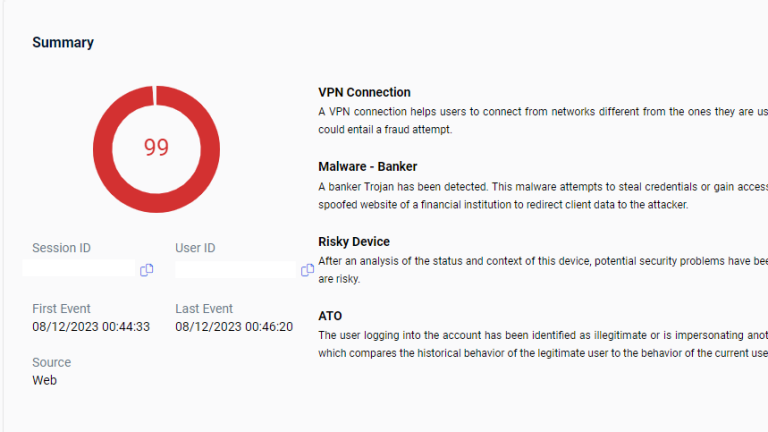This screenshot has height=432, width=768.
Task: Select the ATO indicator heading
Action: point(330,316)
